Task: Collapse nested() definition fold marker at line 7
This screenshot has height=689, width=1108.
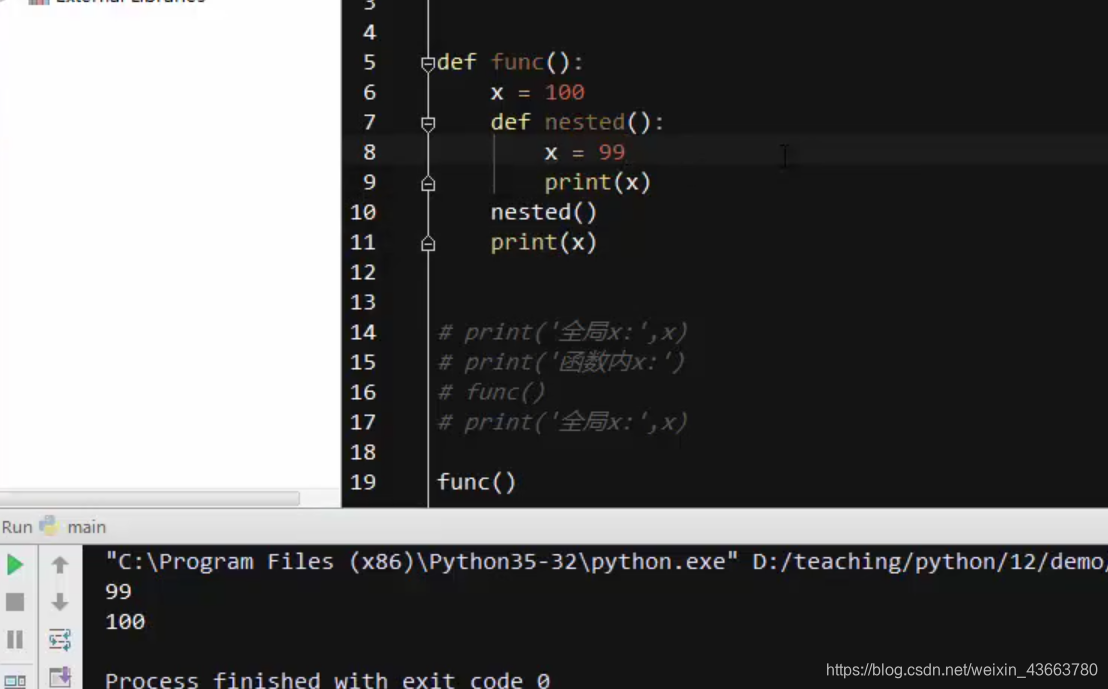Action: tap(428, 124)
